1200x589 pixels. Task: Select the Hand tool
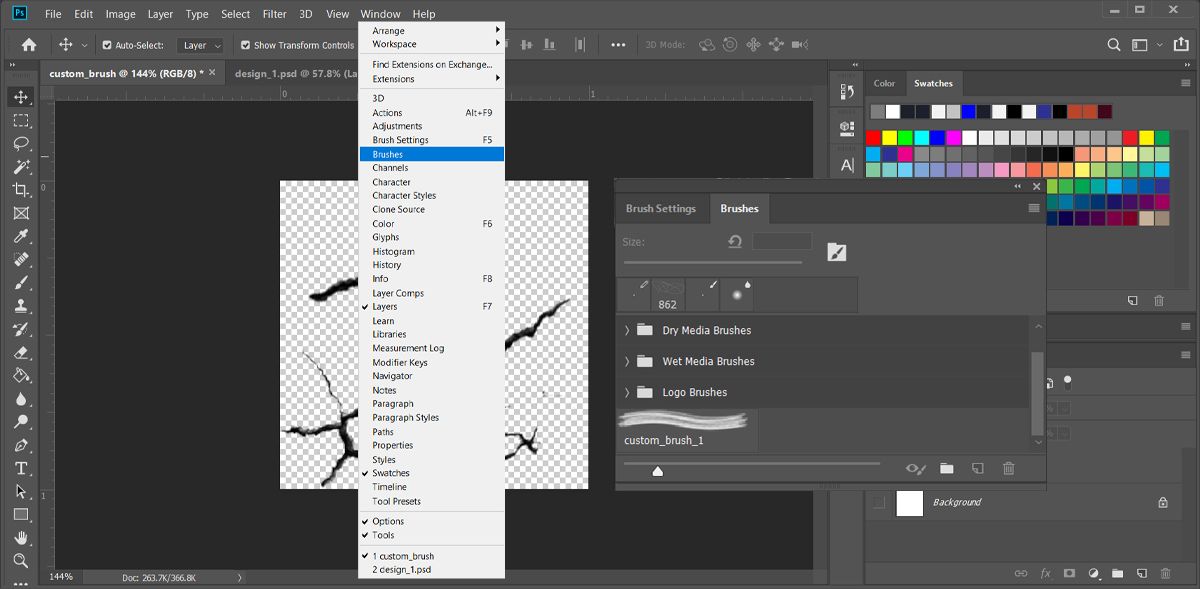(x=21, y=538)
